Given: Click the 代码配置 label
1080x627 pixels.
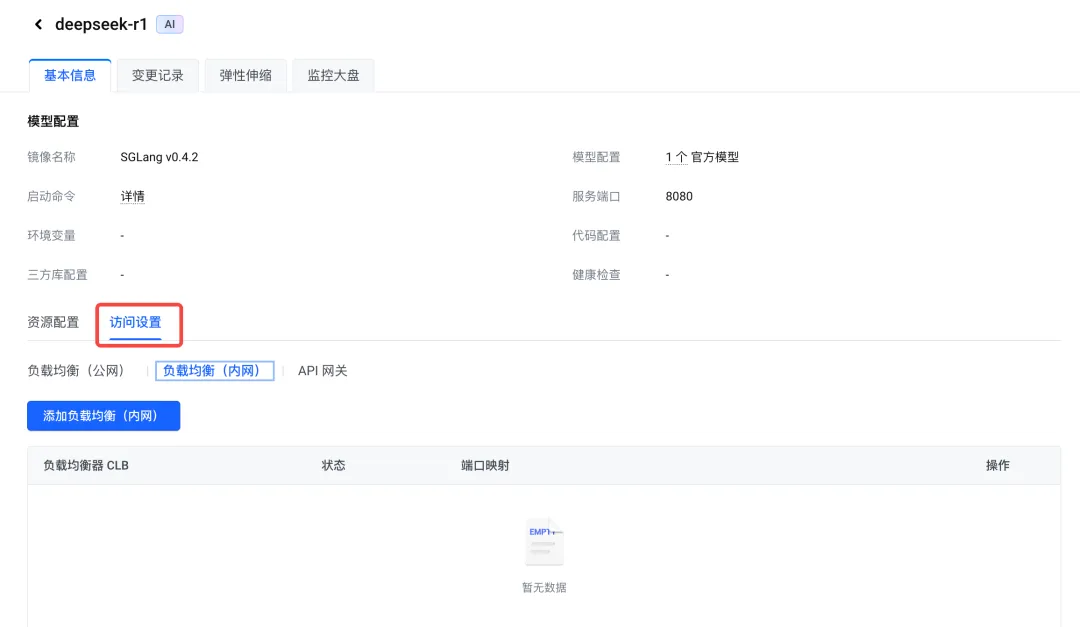Looking at the screenshot, I should point(596,236).
